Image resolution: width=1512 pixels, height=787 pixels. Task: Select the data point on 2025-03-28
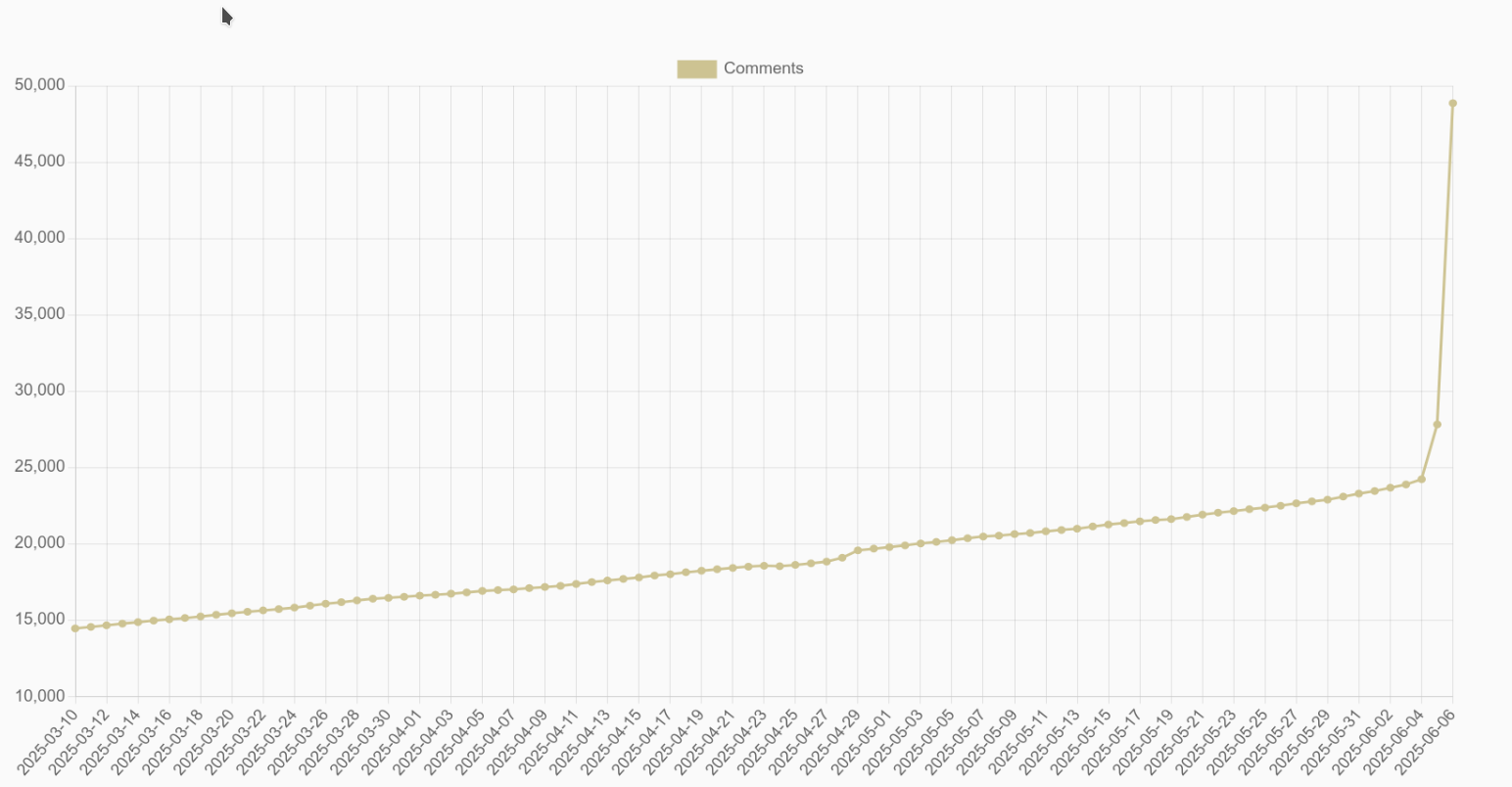pos(356,600)
